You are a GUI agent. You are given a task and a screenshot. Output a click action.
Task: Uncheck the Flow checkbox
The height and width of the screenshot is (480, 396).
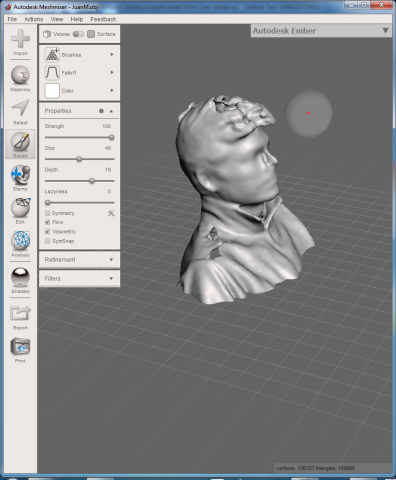coord(47,222)
